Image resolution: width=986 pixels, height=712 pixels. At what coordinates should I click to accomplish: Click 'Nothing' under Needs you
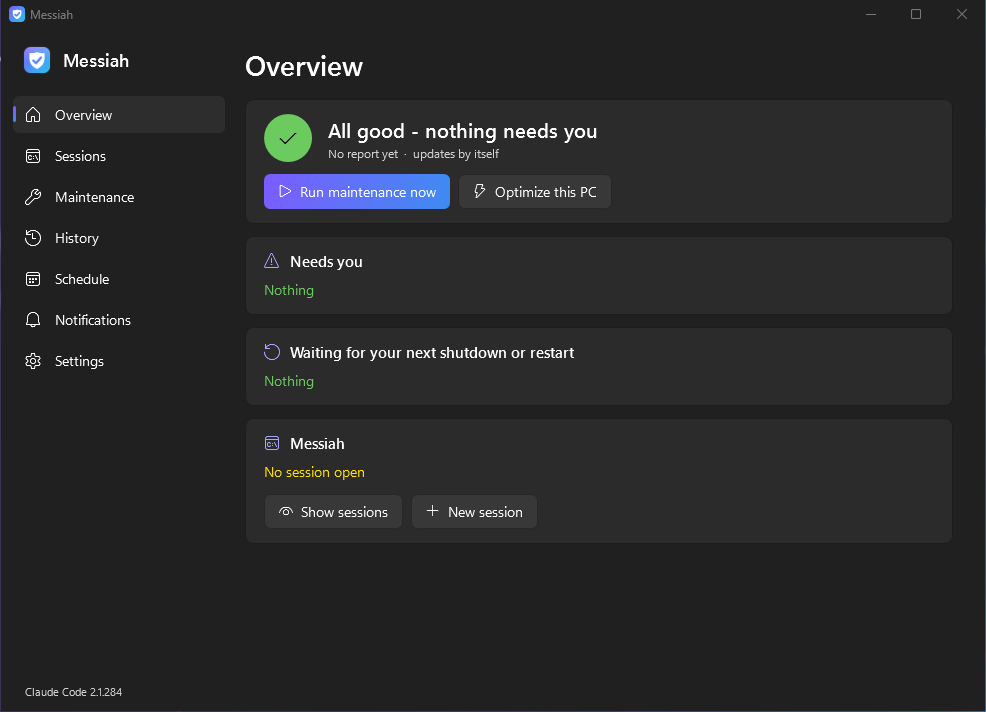click(289, 291)
